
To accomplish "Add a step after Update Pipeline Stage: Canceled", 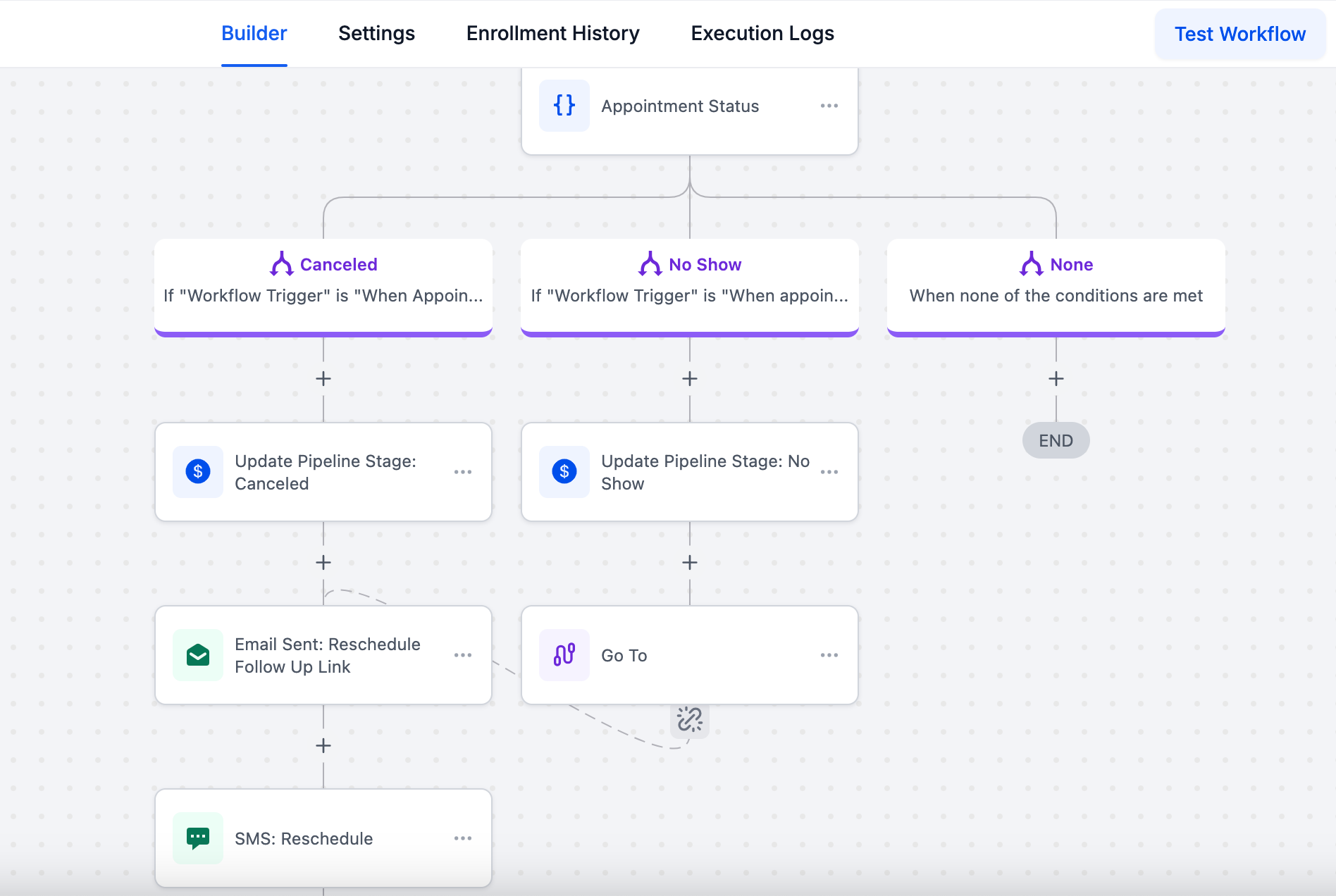I will (x=323, y=562).
